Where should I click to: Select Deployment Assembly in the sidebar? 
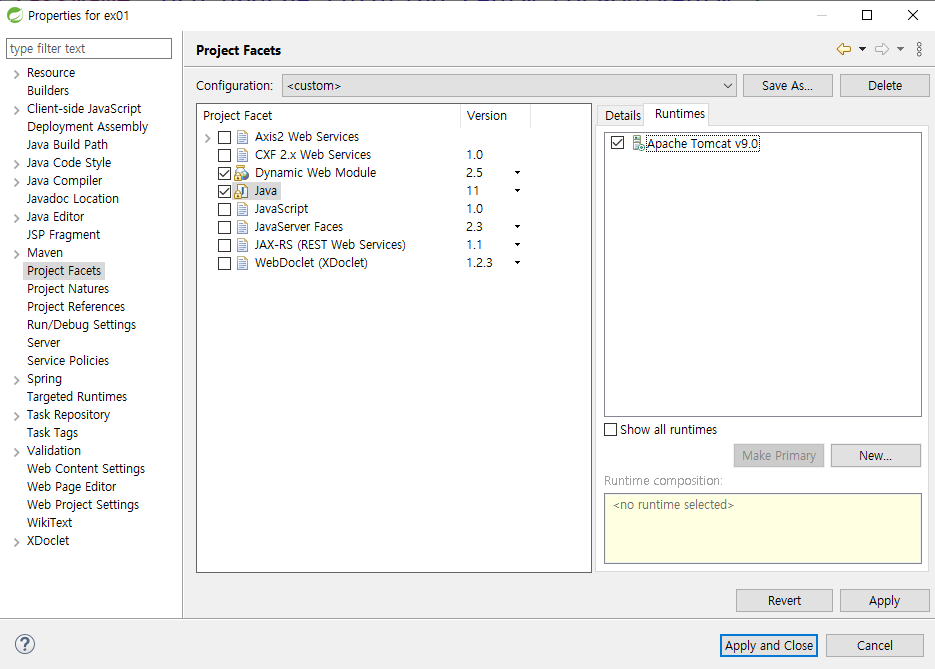tap(87, 126)
